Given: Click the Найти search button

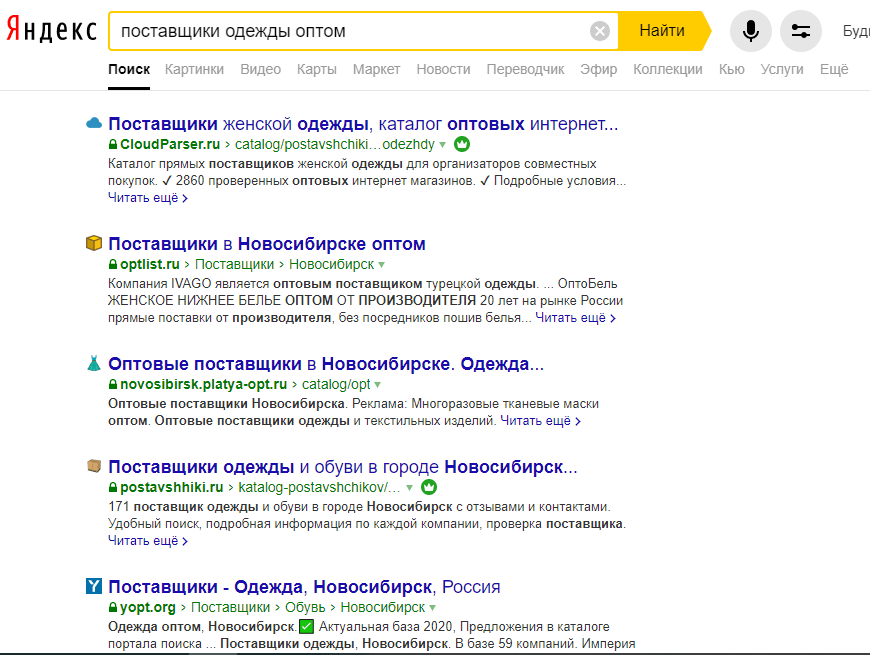Looking at the screenshot, I should click(662, 31).
